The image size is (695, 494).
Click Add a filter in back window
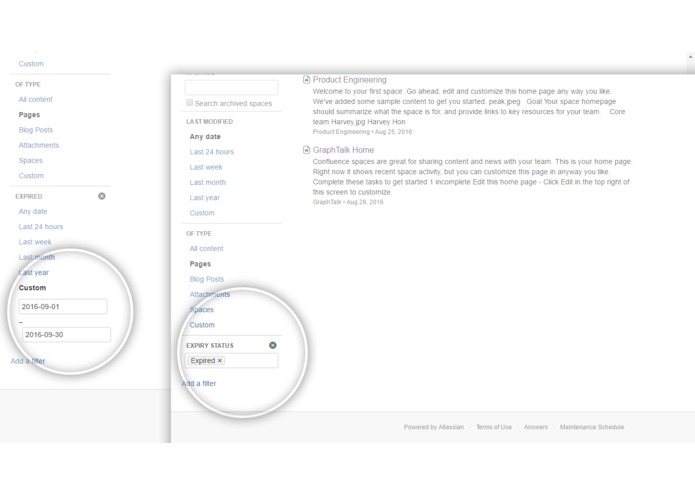point(28,361)
